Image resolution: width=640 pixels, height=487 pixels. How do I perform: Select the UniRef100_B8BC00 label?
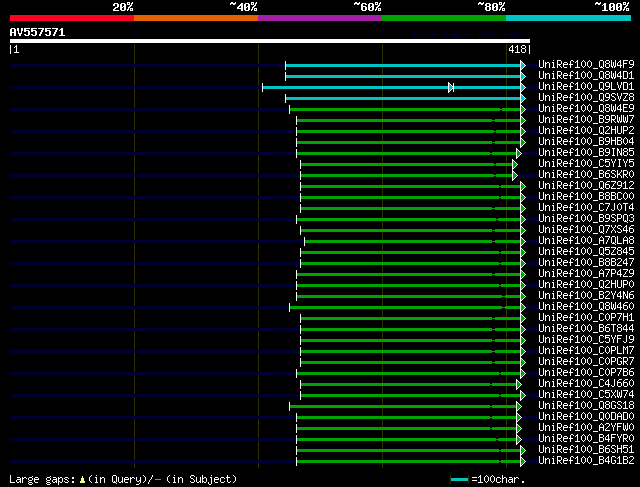coord(586,197)
